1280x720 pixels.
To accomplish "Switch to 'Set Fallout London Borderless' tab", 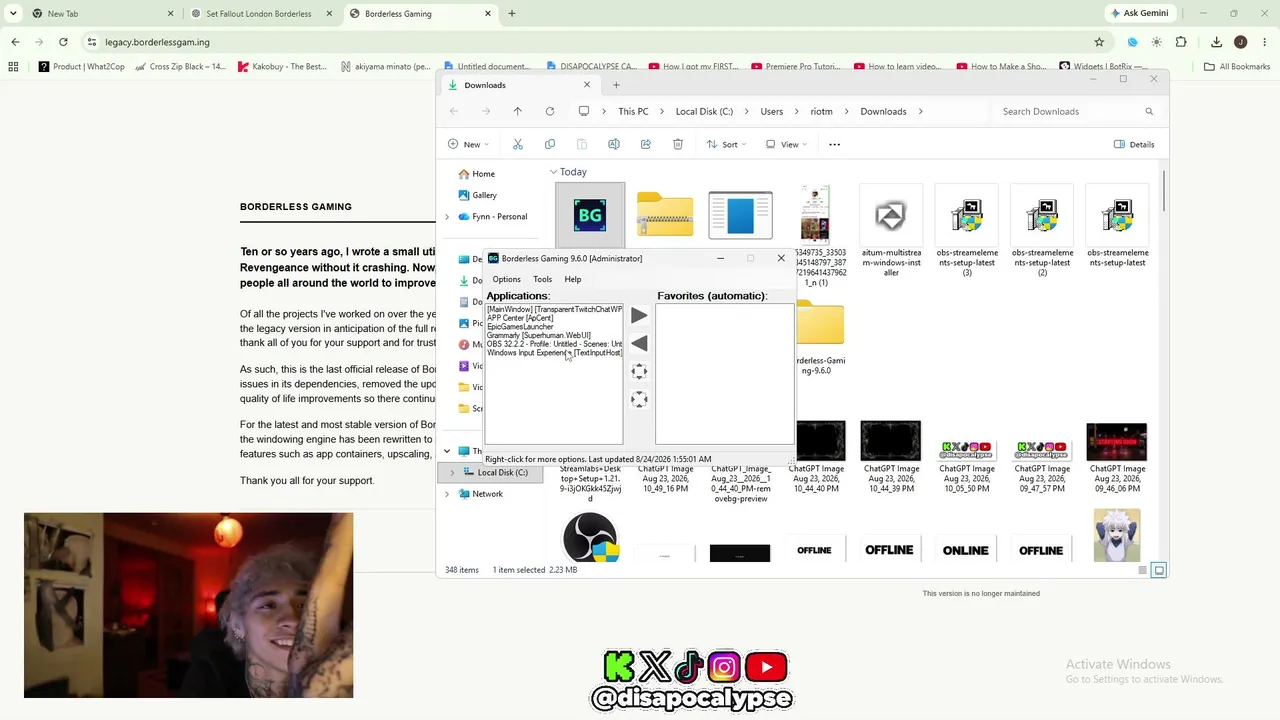I will [x=263, y=14].
